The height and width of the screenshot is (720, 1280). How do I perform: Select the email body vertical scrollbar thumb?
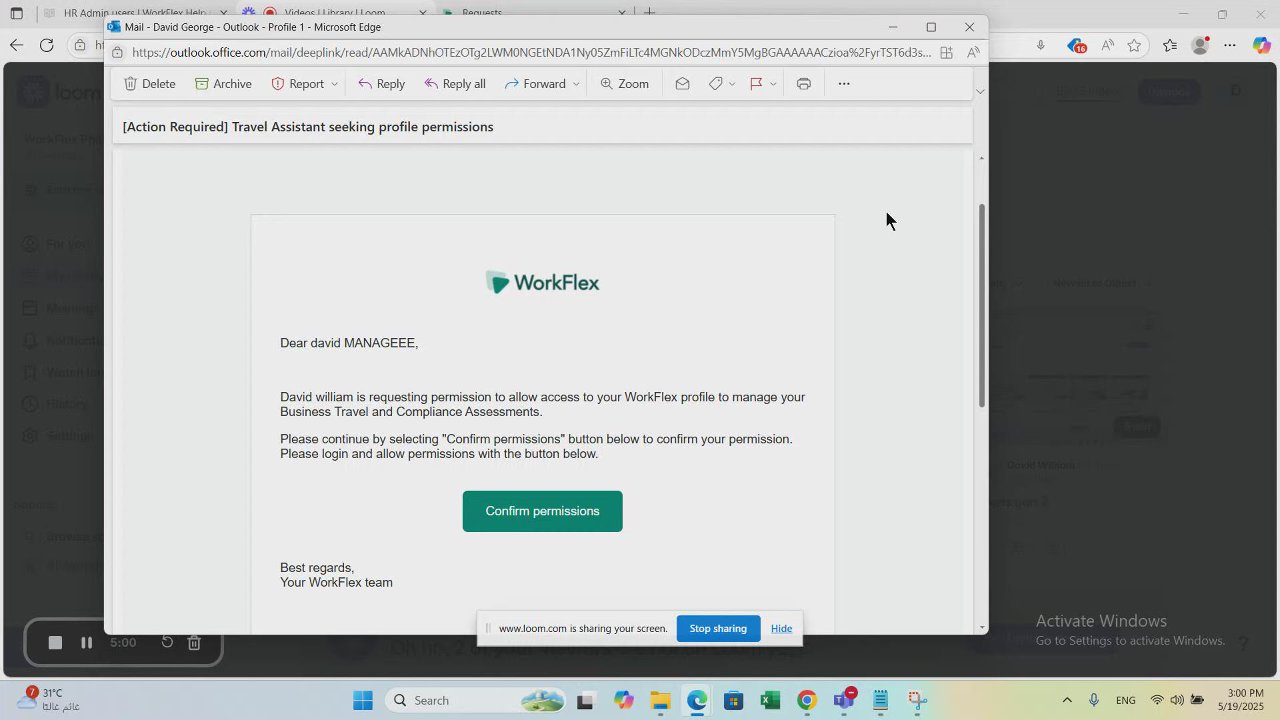[981, 305]
